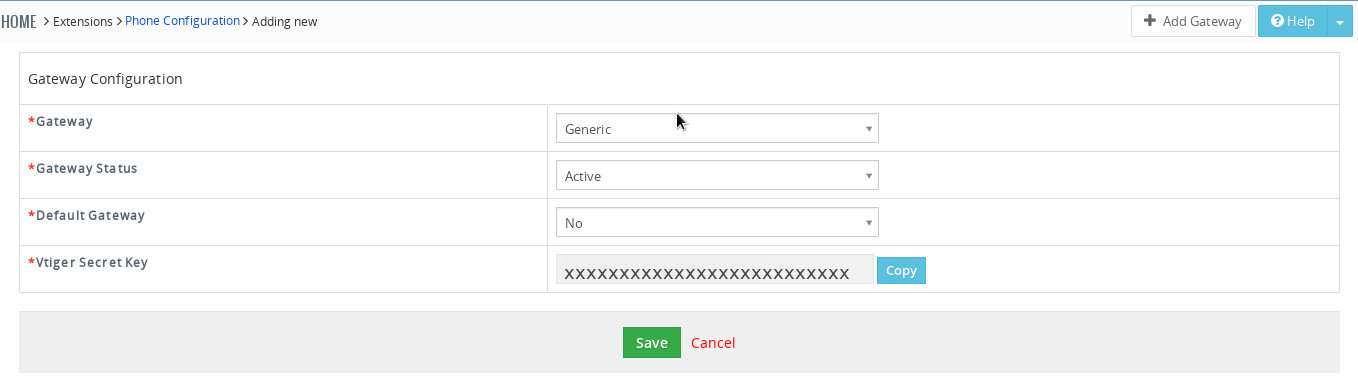Open the Help button
Screen dimensions: 1358x380
point(1292,21)
